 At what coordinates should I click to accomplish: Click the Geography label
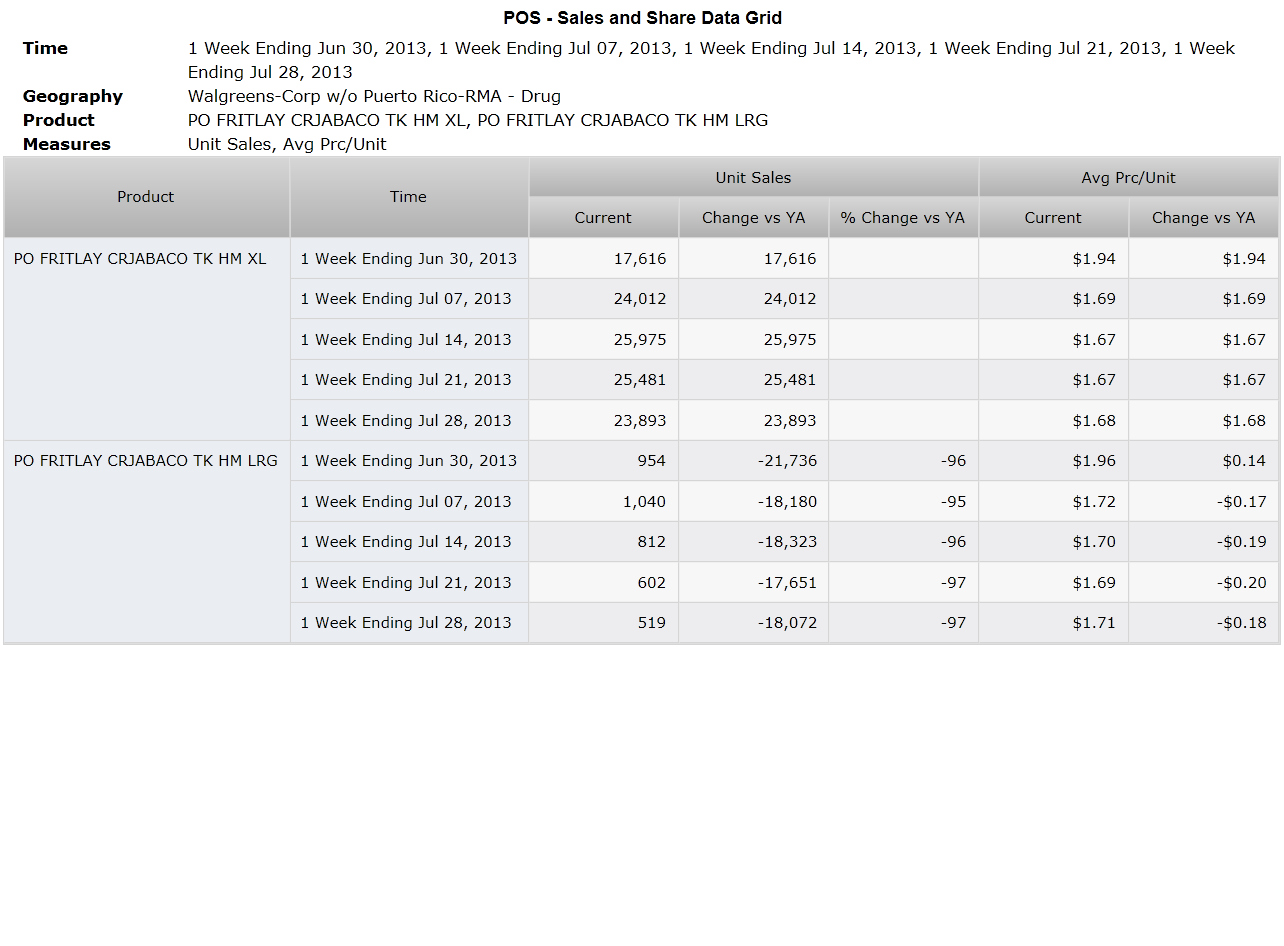(73, 96)
